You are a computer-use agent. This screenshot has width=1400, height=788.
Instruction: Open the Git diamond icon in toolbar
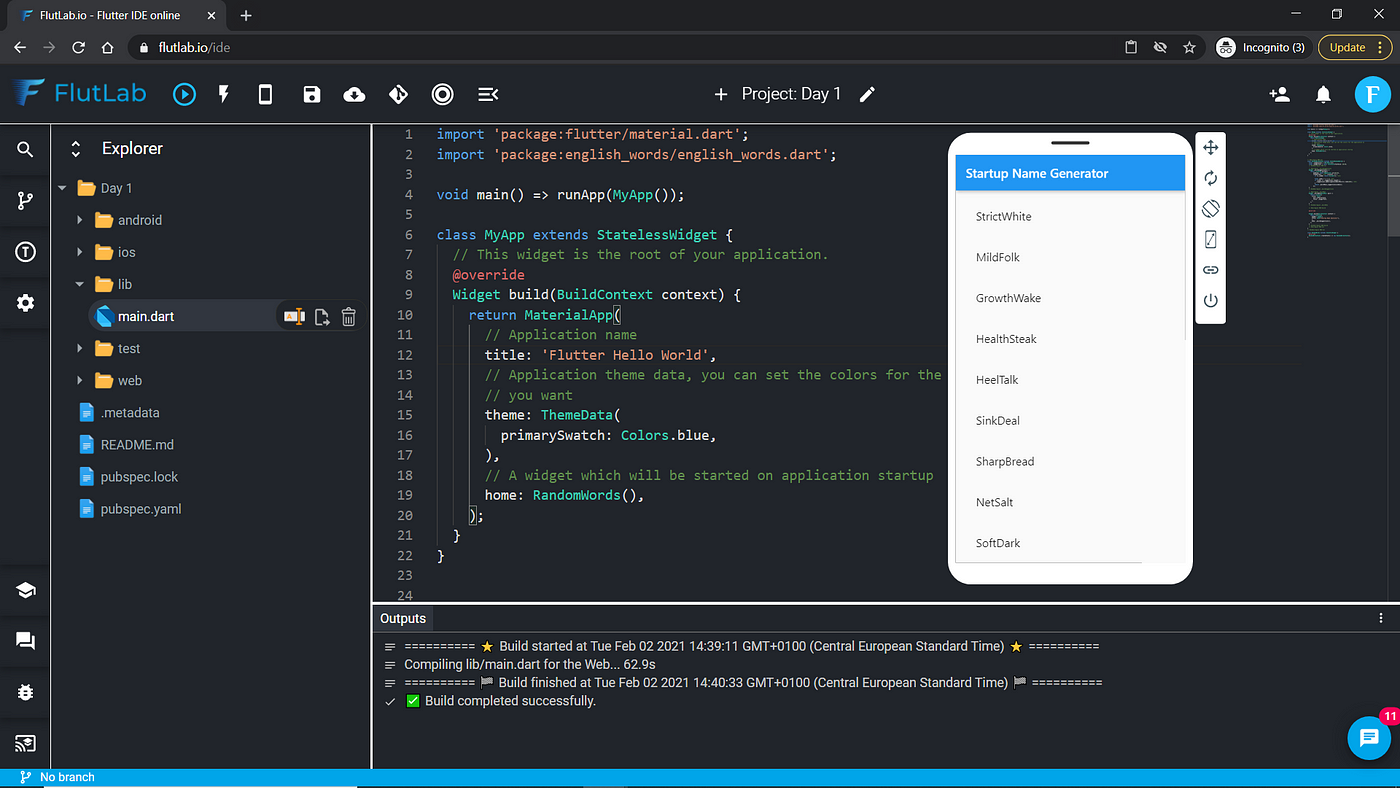click(x=398, y=94)
